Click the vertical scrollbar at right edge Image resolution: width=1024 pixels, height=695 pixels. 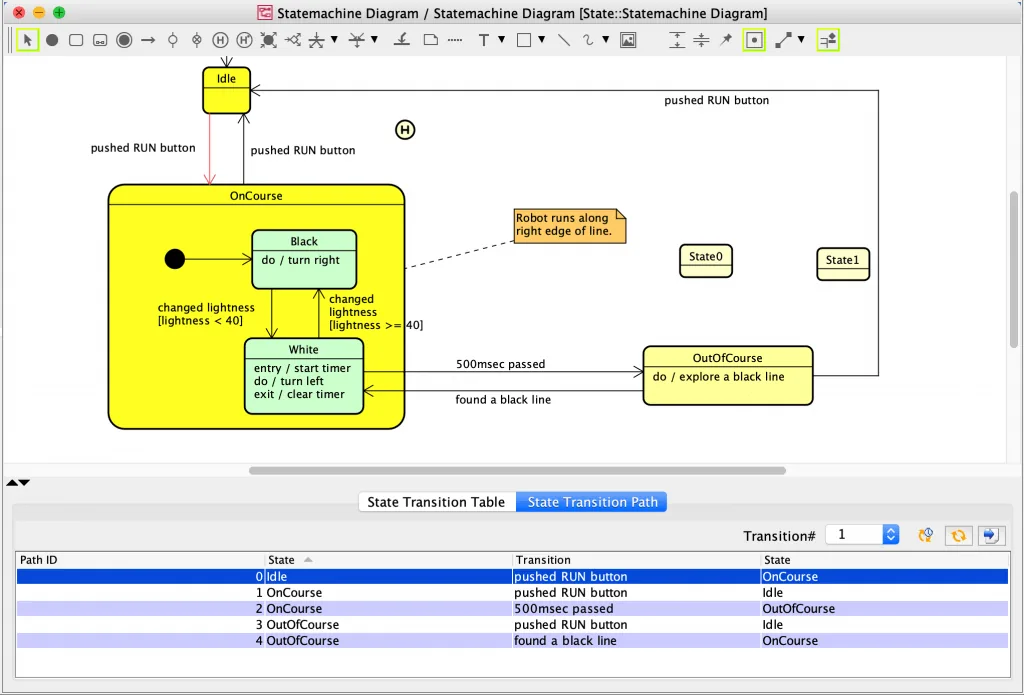(x=1014, y=268)
